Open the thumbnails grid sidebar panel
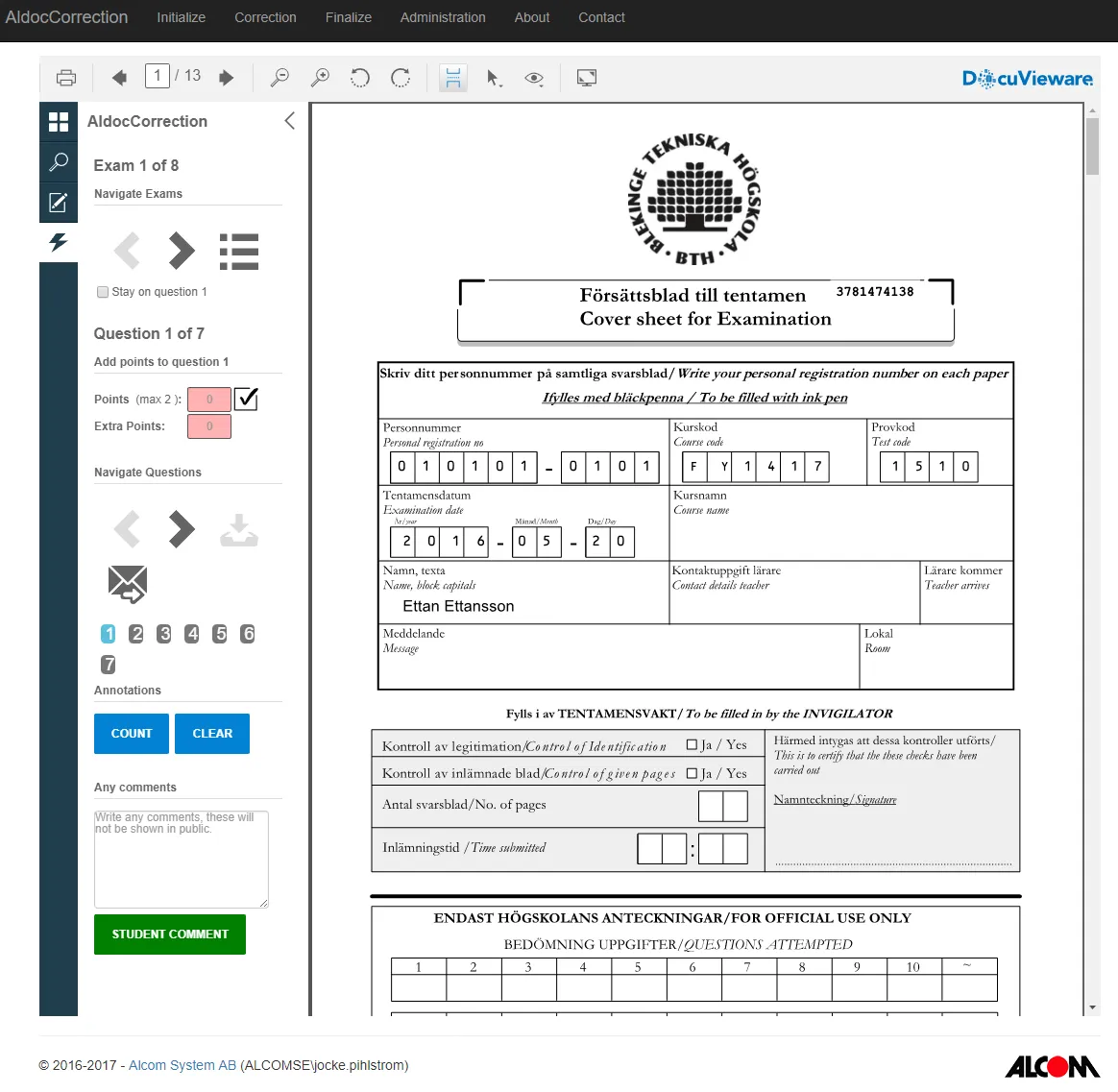The height and width of the screenshot is (1092, 1118). click(59, 122)
